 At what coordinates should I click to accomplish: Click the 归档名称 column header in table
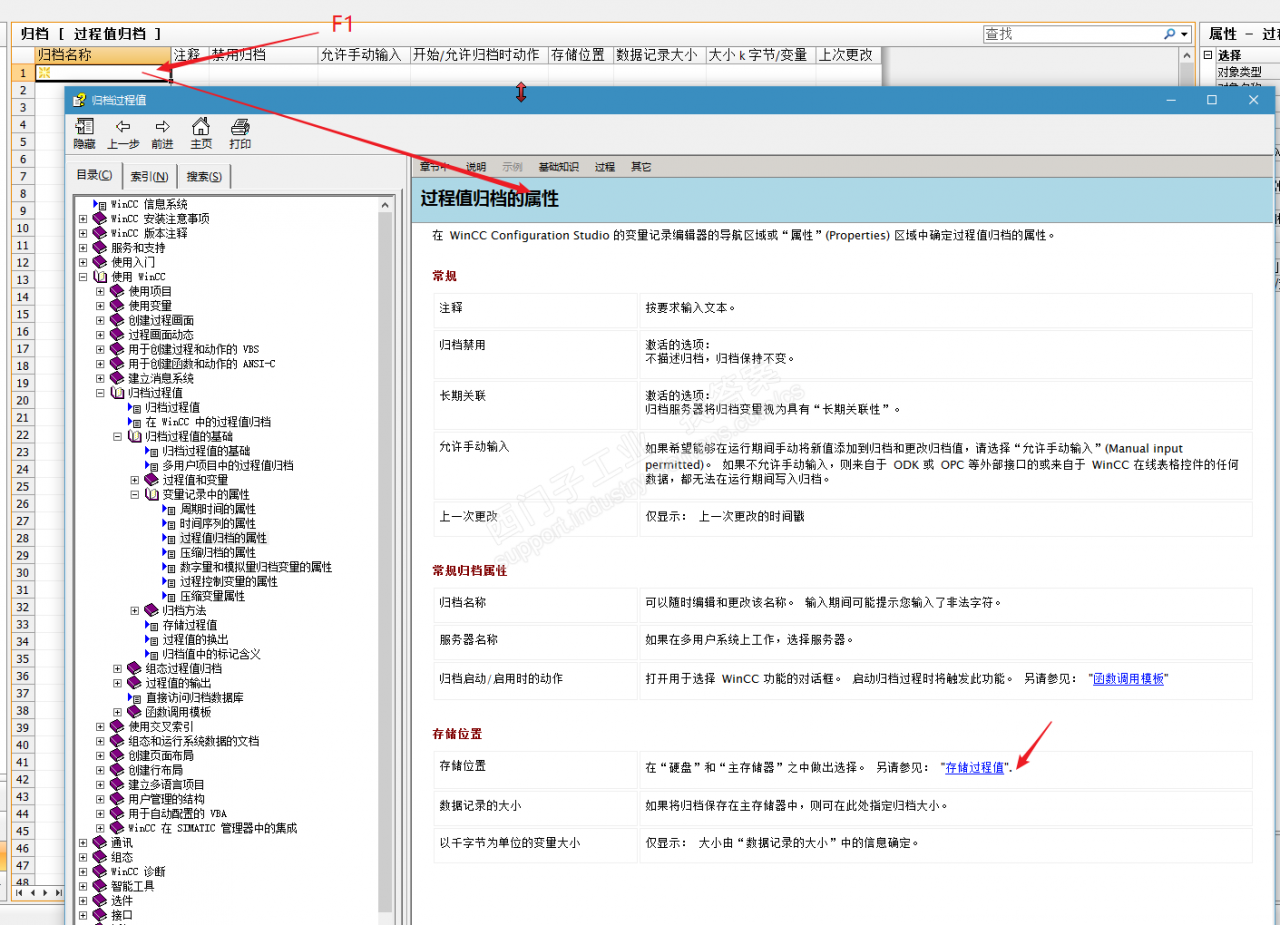[103, 55]
